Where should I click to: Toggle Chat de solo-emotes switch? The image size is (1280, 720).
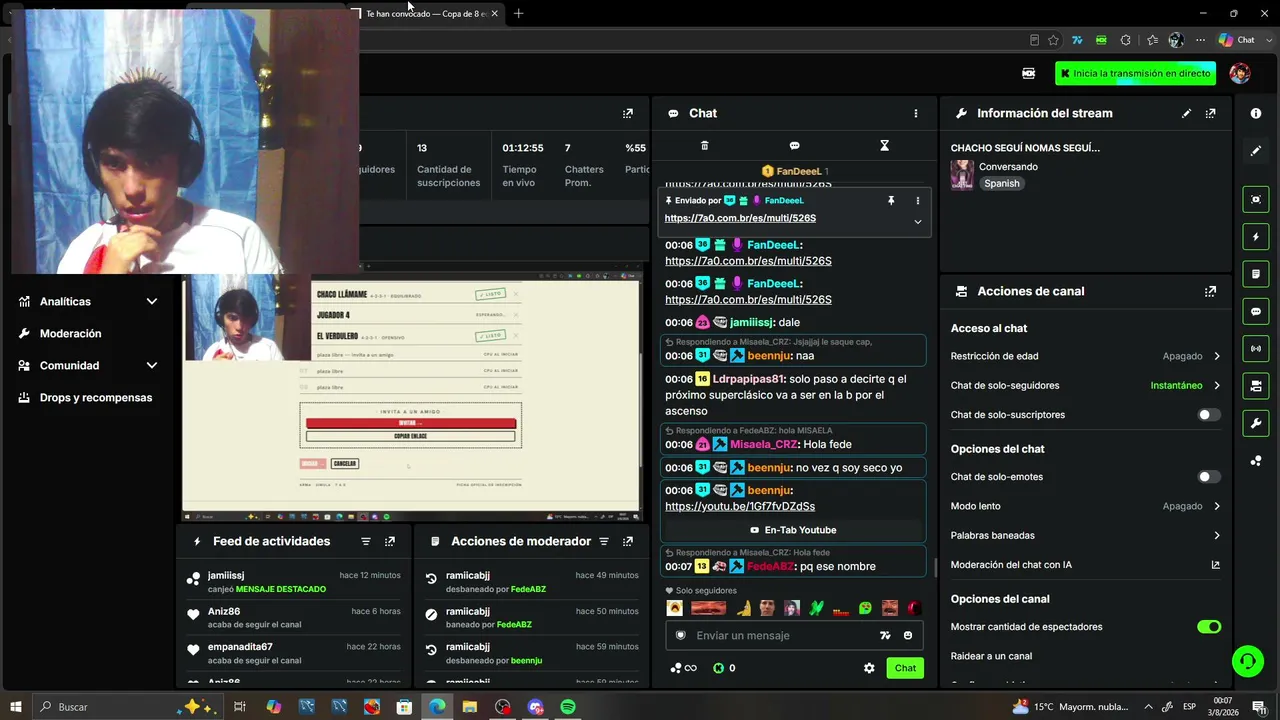click(x=1209, y=477)
